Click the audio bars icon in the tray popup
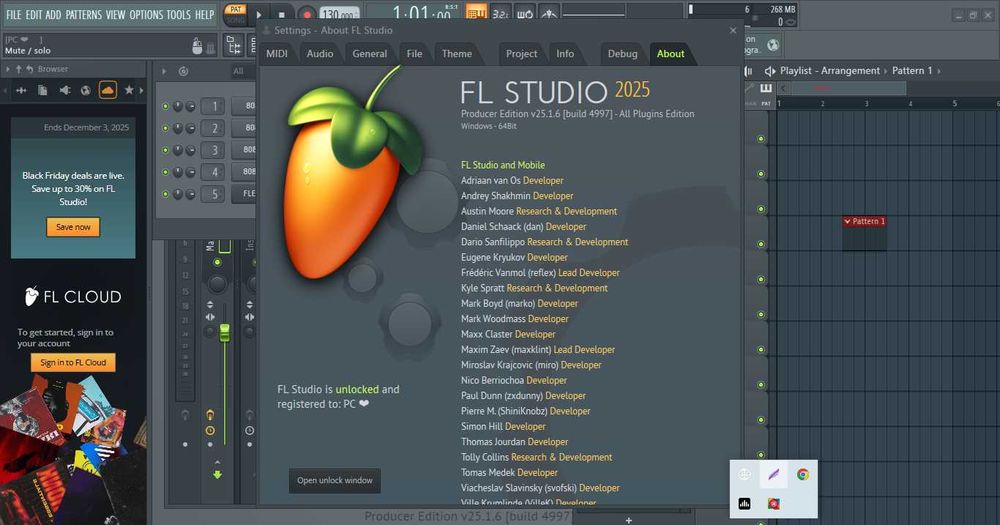 (x=744, y=503)
